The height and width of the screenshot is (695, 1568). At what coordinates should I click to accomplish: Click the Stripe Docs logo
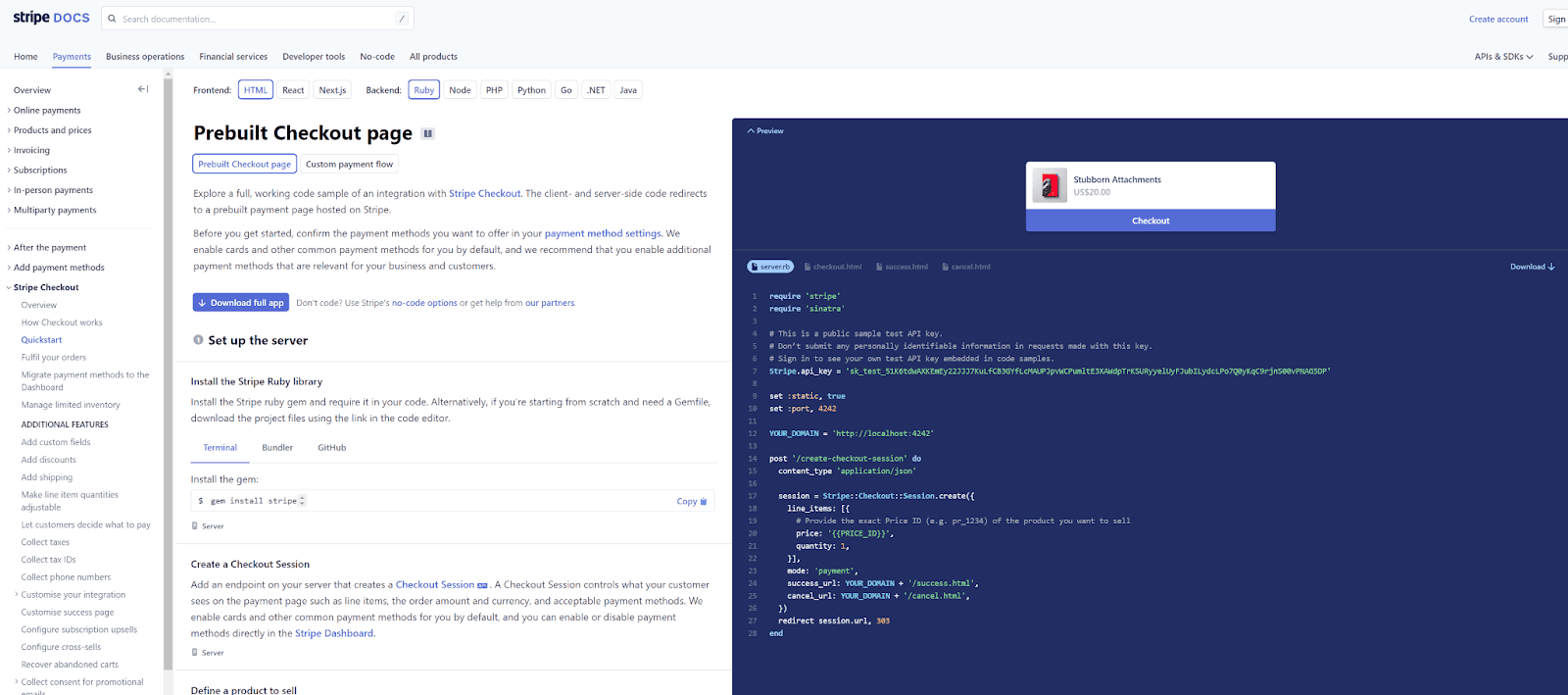51,18
